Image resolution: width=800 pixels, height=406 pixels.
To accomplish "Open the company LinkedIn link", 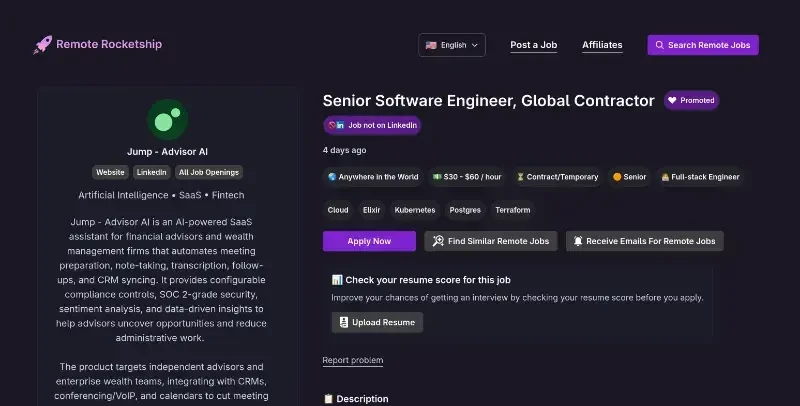I will [x=151, y=172].
